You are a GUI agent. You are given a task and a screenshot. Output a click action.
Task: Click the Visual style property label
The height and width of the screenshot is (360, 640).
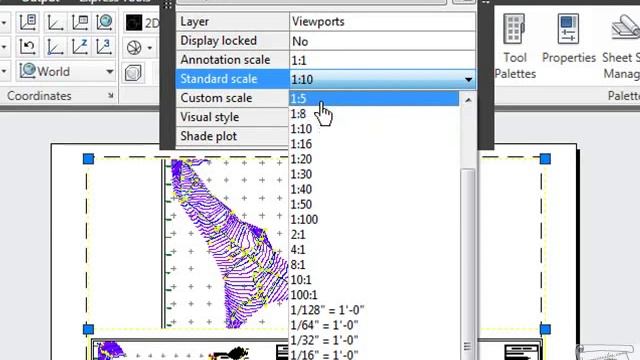click(232, 118)
